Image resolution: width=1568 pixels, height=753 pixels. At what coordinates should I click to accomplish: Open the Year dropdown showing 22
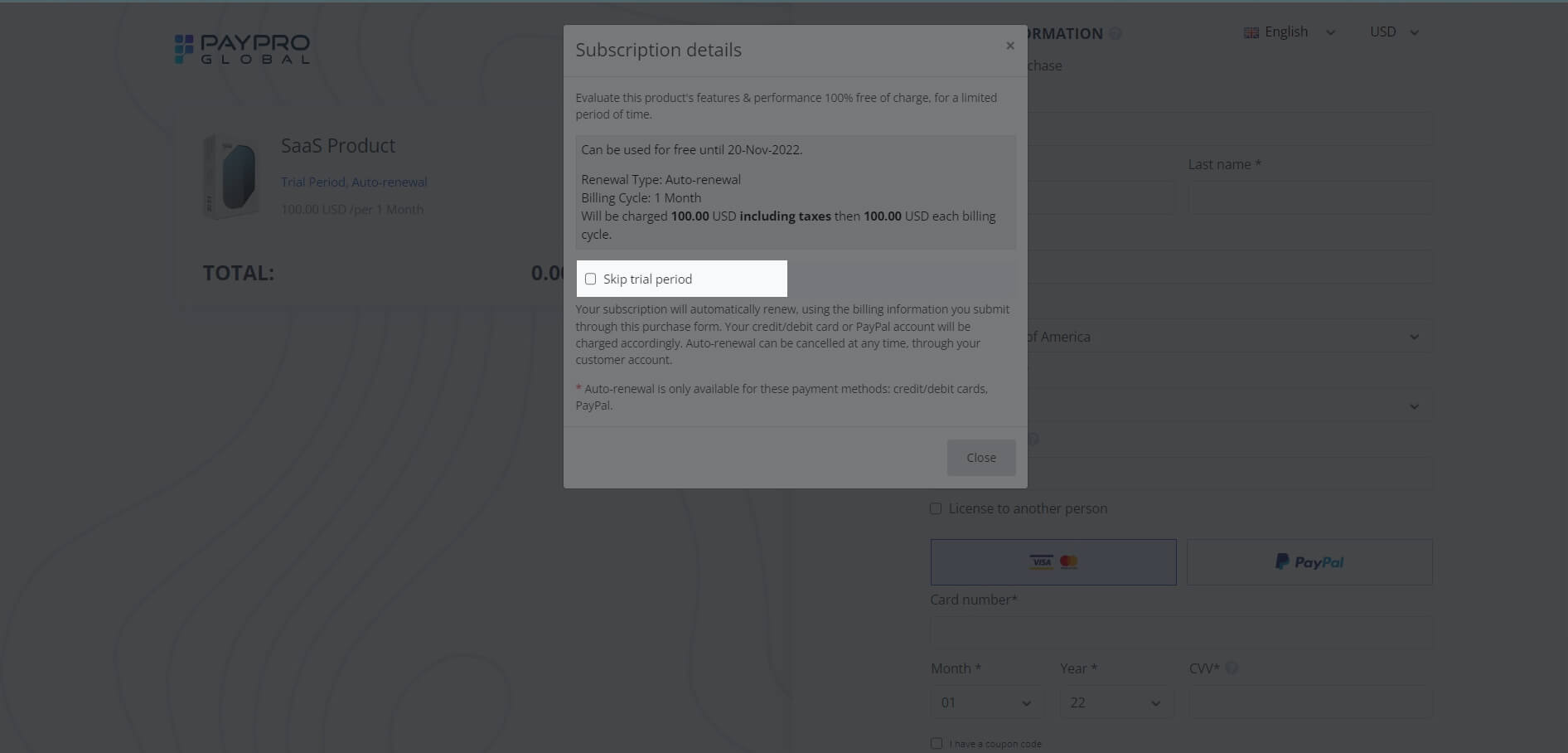tap(1115, 702)
